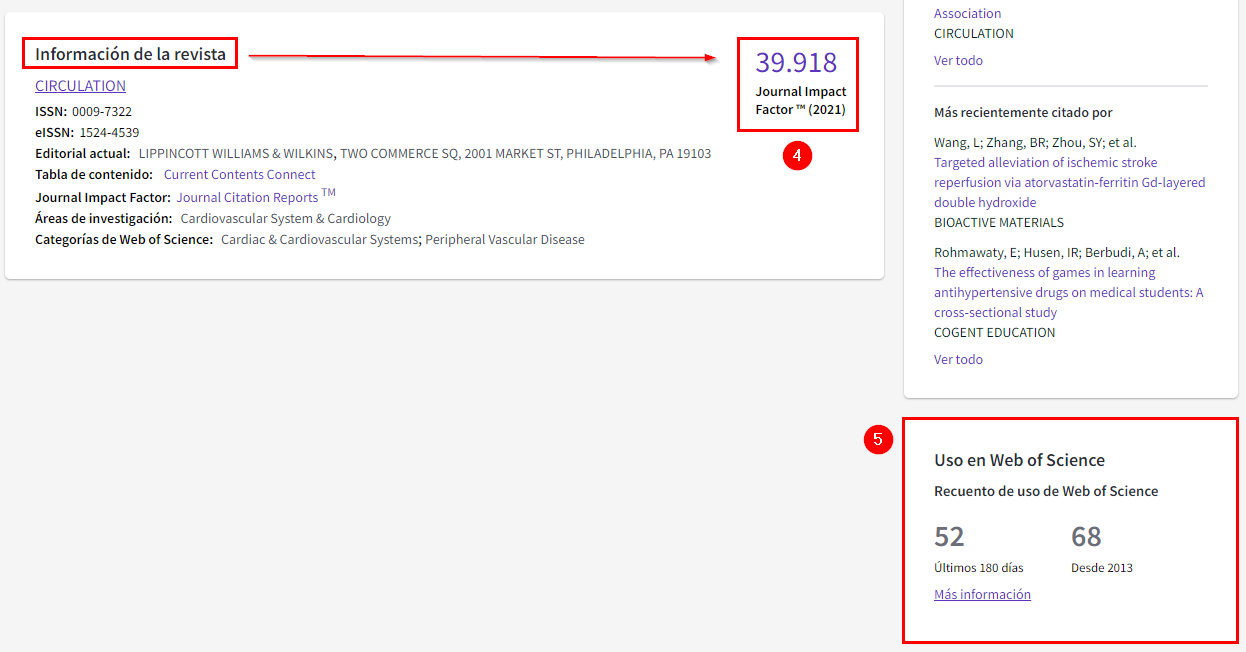Click 'Cardiovascular System & Cardiology' research area
Viewport: 1246px width, 652px height.
[x=286, y=218]
